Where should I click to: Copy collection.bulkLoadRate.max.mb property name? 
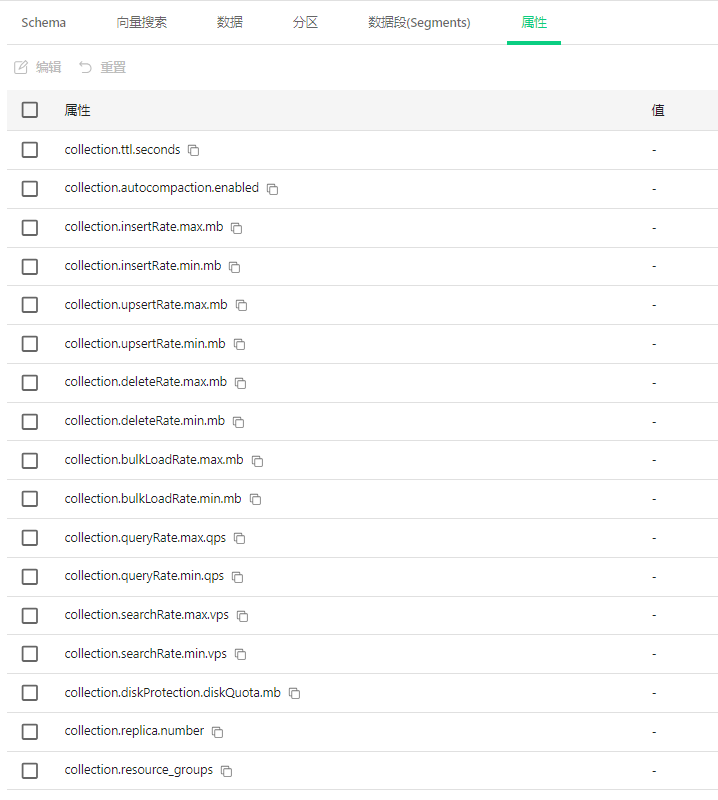(x=257, y=461)
